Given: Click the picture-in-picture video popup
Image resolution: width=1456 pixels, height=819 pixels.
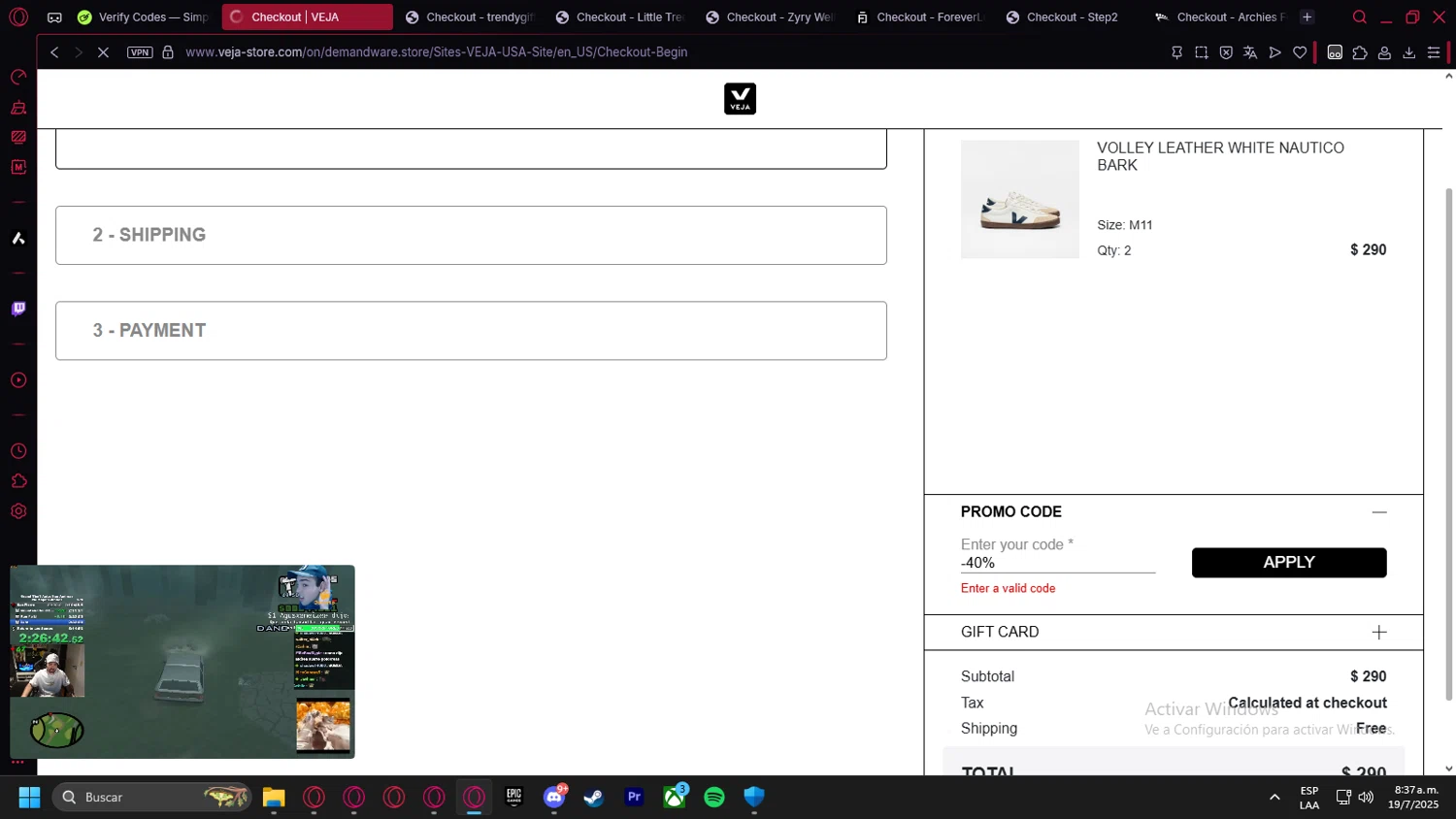Looking at the screenshot, I should pyautogui.click(x=182, y=662).
